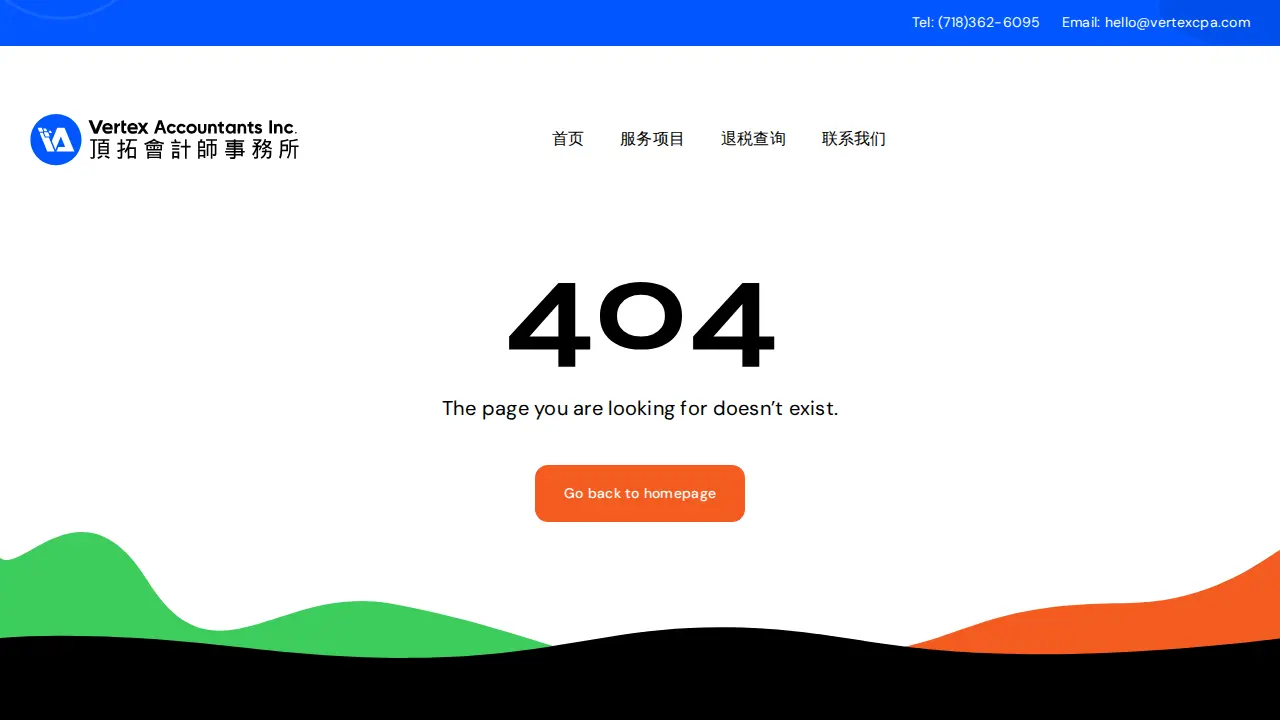The width and height of the screenshot is (1280, 720).
Task: Click the Vertex Accountants Inc. logo text
Action: point(193,127)
